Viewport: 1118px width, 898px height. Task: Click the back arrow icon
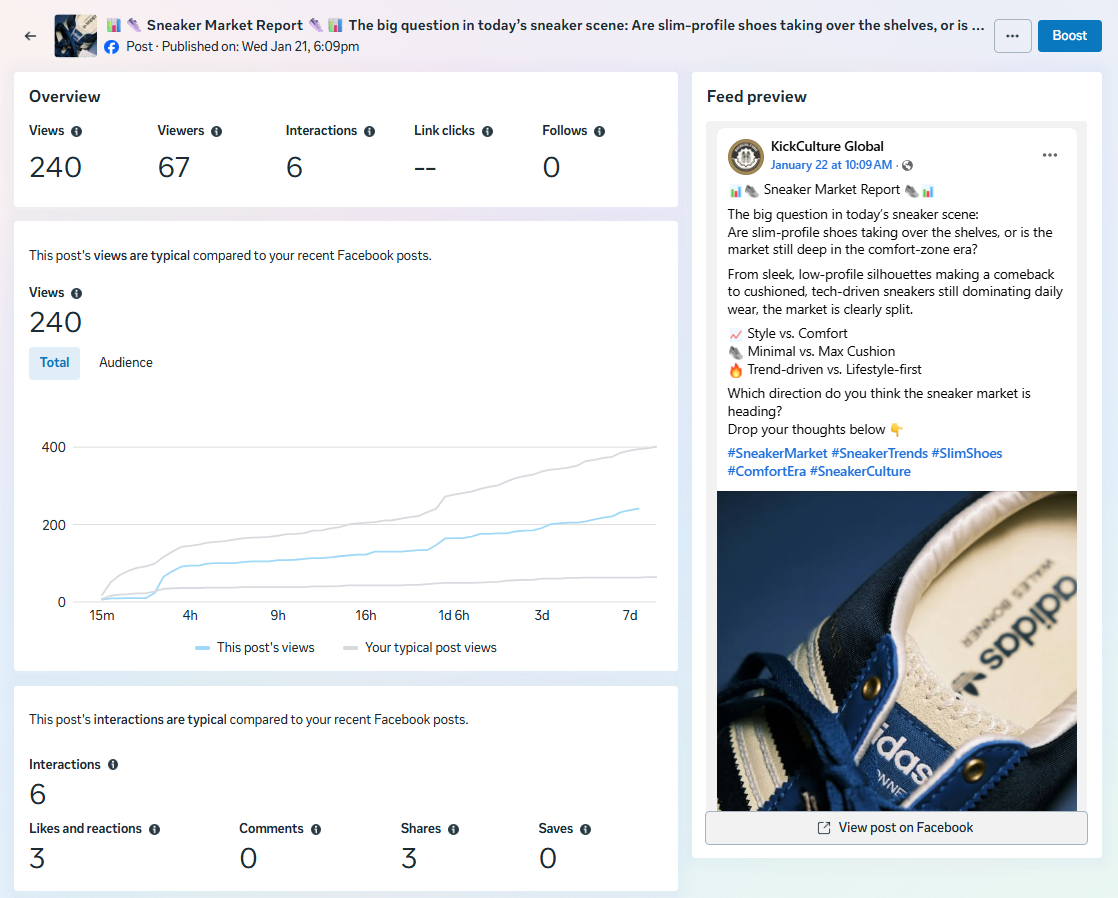(30, 36)
